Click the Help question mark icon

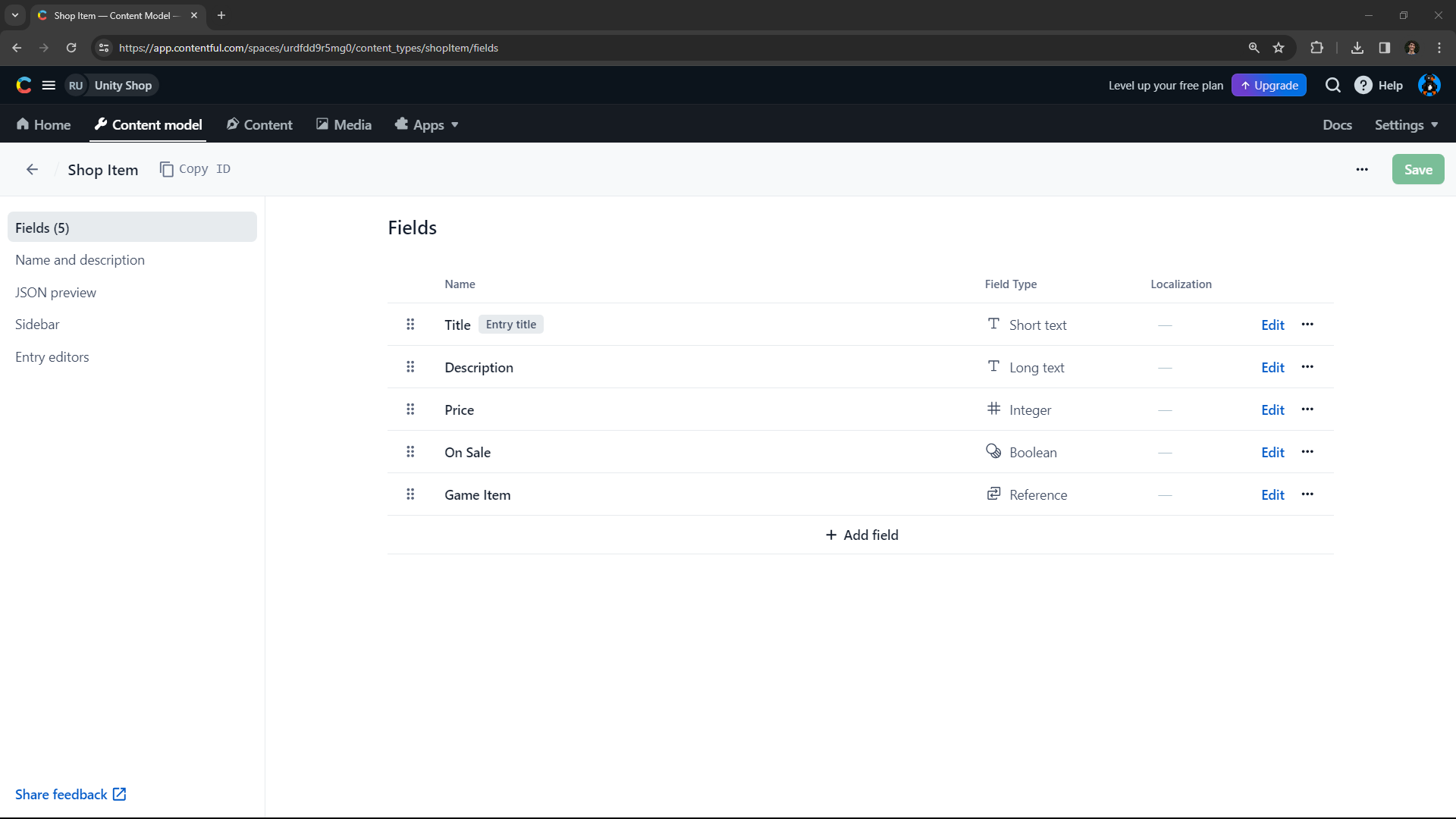pyautogui.click(x=1363, y=86)
